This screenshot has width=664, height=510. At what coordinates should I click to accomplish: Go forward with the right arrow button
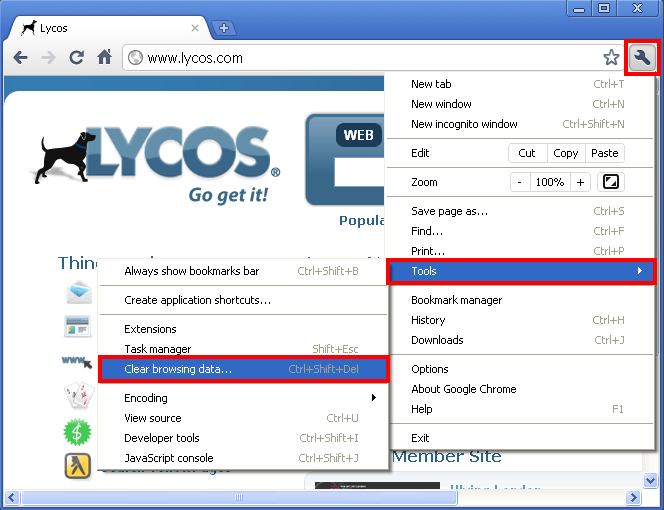click(48, 57)
